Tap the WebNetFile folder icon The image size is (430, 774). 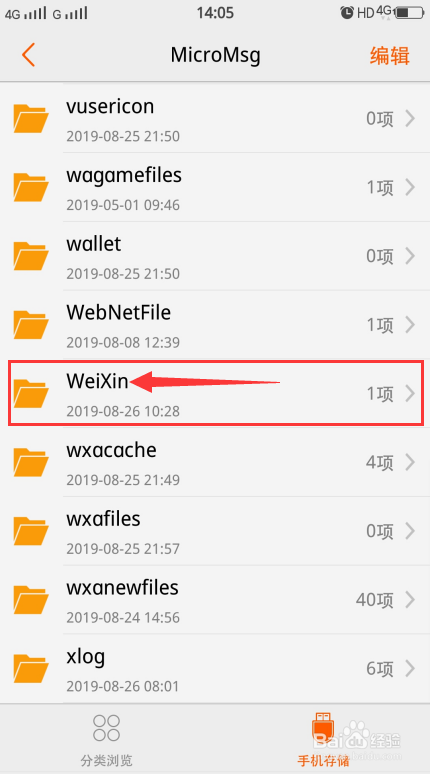(31, 325)
